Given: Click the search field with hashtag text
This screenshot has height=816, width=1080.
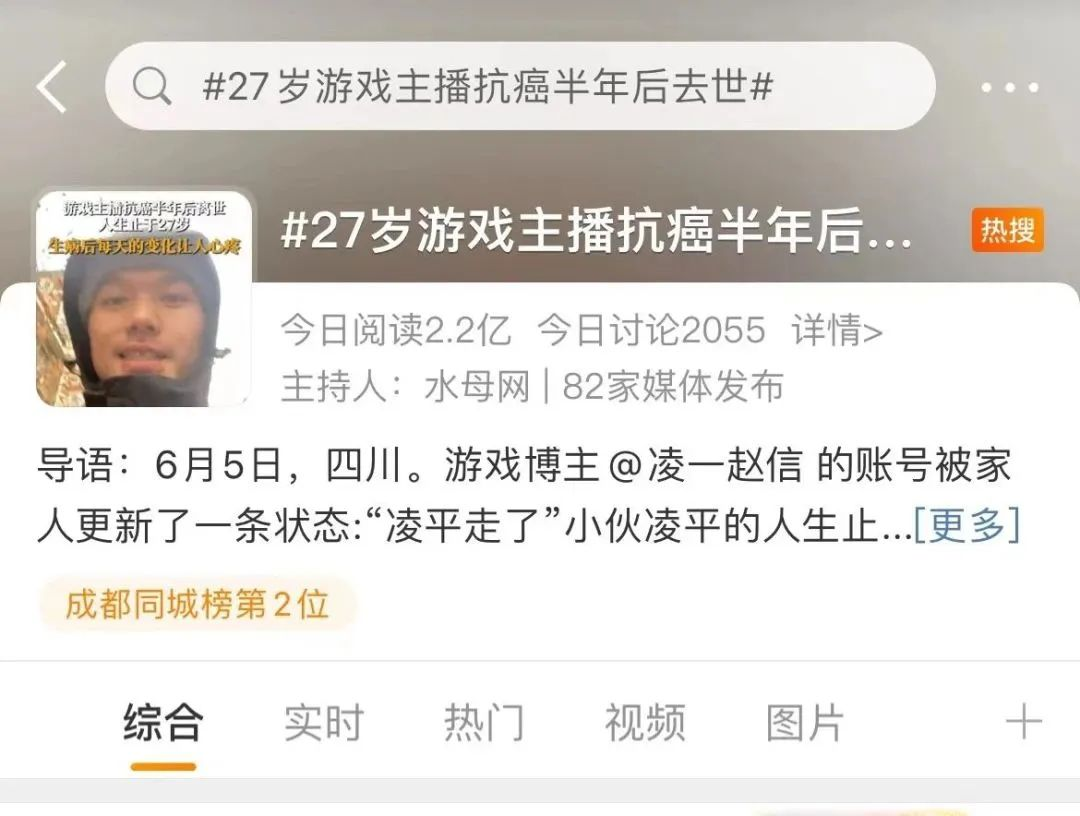Looking at the screenshot, I should coord(520,86).
